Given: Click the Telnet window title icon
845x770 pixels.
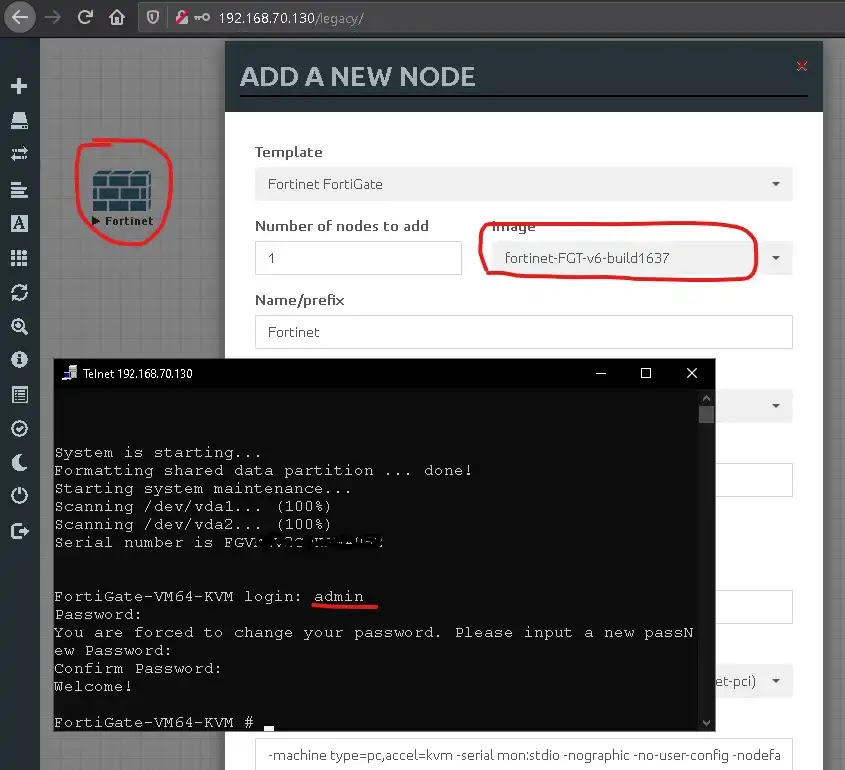Looking at the screenshot, I should pos(70,373).
